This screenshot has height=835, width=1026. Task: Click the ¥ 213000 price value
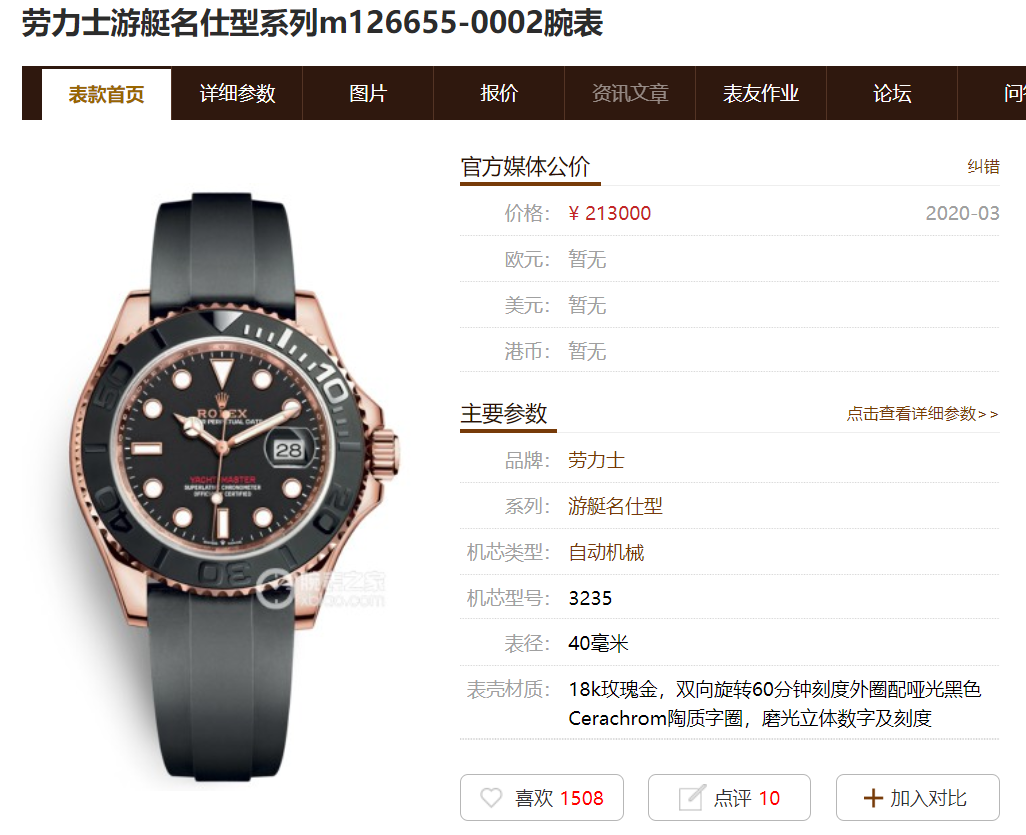coord(609,213)
